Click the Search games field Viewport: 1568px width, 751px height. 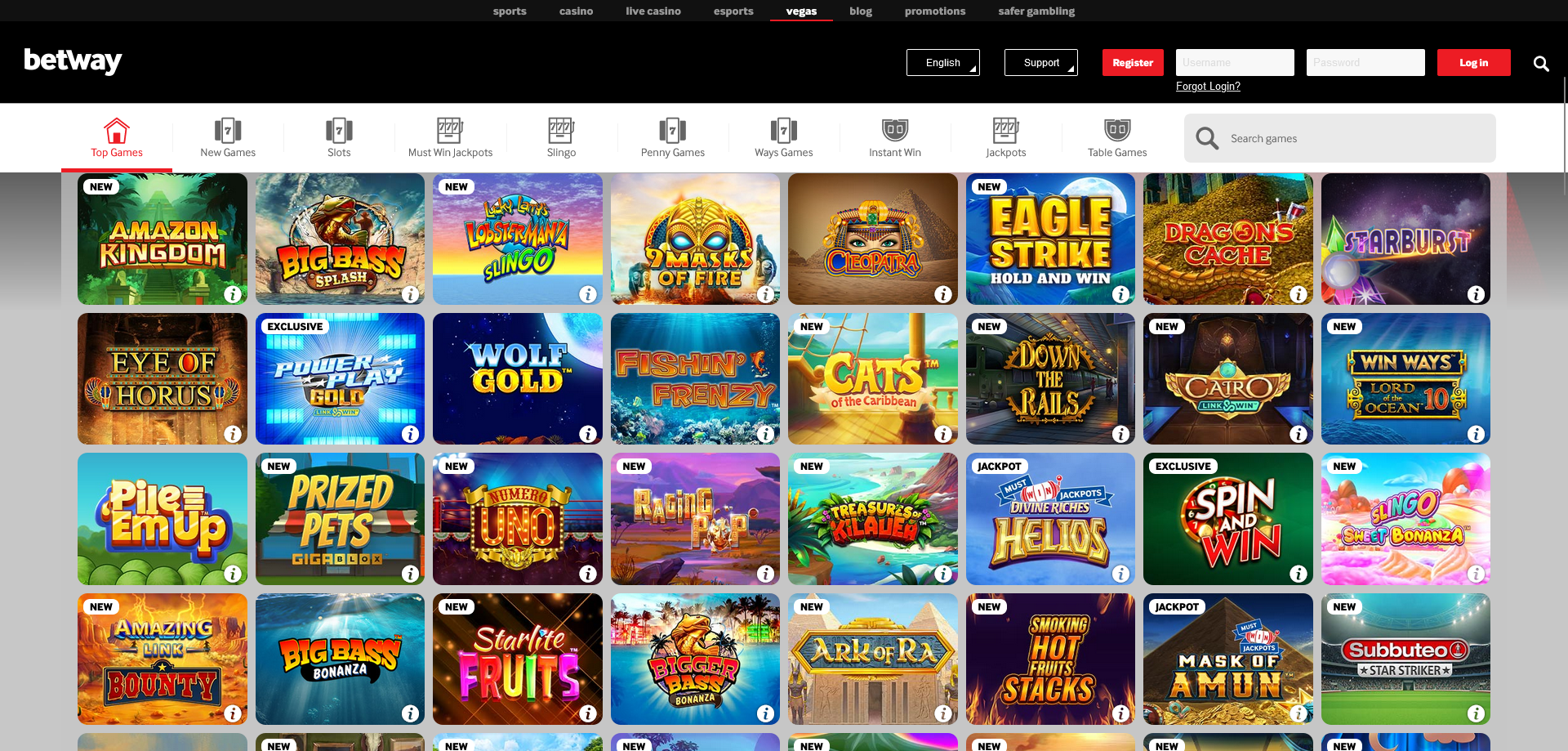pyautogui.click(x=1340, y=138)
